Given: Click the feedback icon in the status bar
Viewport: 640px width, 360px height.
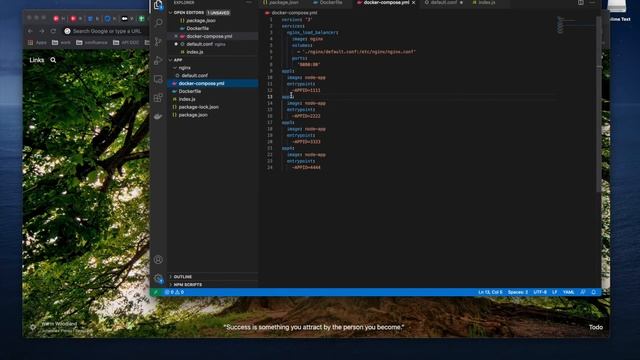Looking at the screenshot, I should (x=583, y=292).
